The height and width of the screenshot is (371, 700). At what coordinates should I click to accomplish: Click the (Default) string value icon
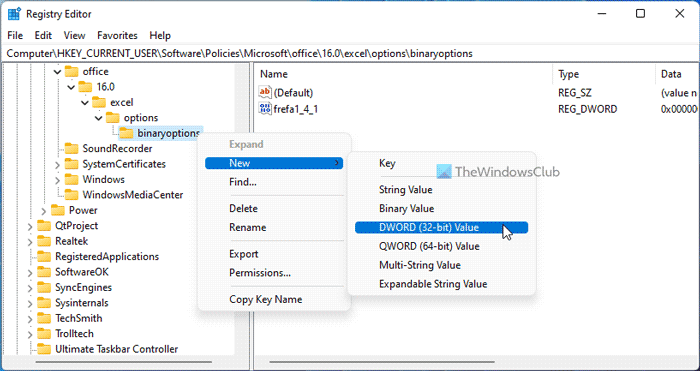pos(265,92)
